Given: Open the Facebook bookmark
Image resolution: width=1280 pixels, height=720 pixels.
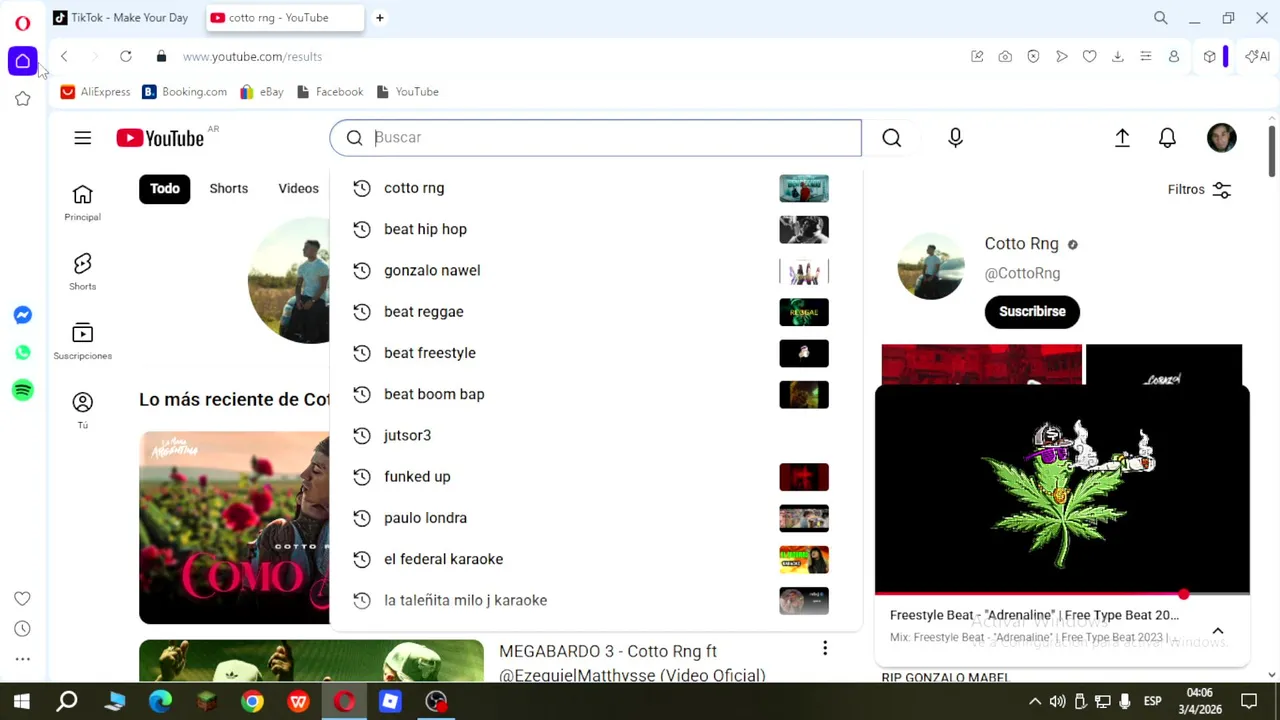Looking at the screenshot, I should pos(329,92).
